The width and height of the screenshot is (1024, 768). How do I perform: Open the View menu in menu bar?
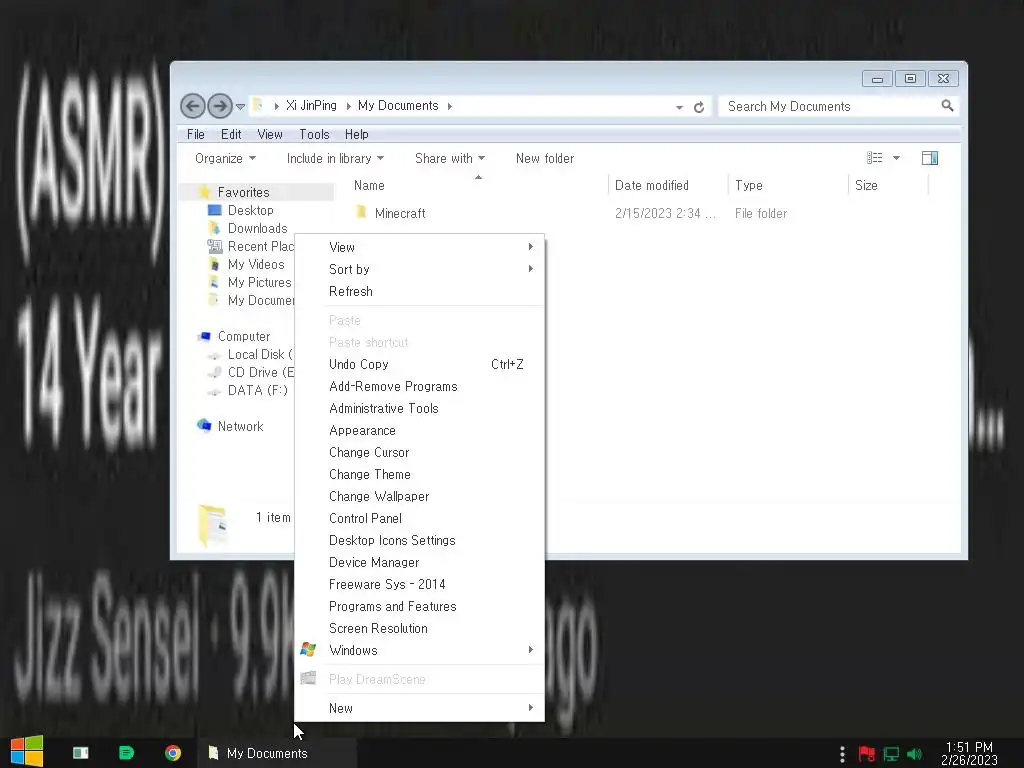click(x=270, y=134)
